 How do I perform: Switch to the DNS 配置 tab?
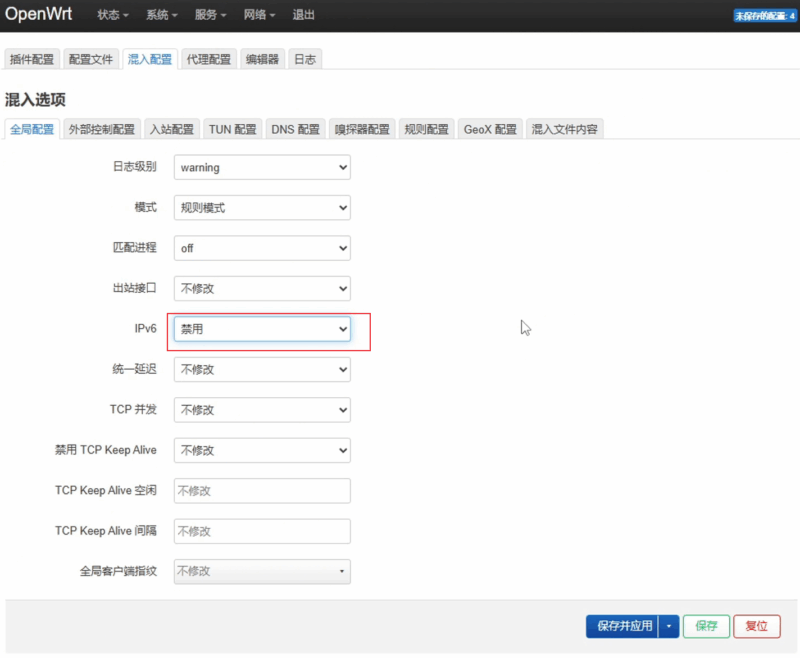click(296, 129)
